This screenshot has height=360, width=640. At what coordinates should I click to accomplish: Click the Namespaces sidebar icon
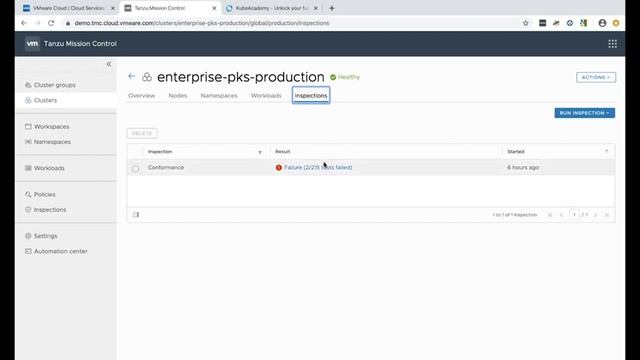coord(28,142)
